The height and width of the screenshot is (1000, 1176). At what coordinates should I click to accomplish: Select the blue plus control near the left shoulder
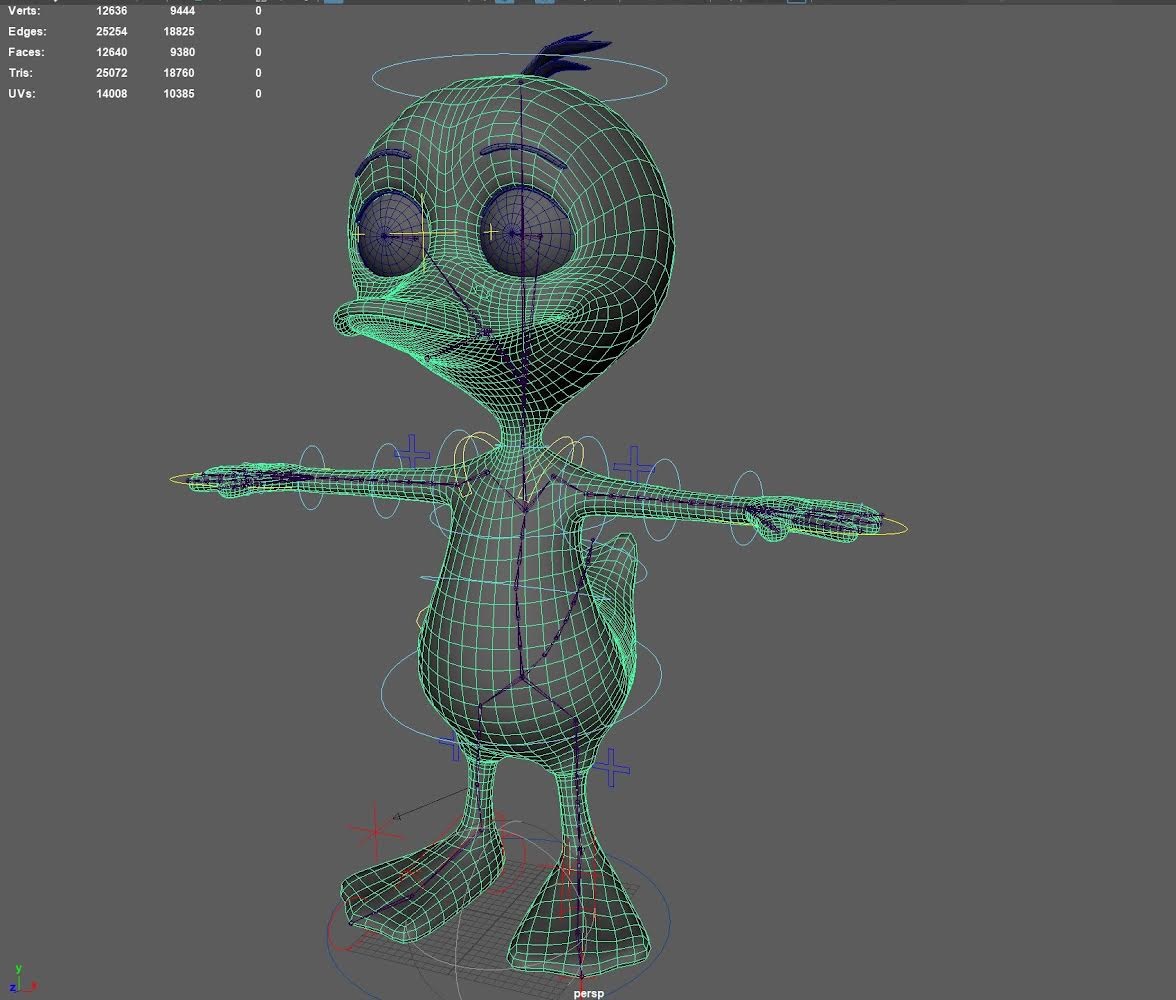(x=411, y=452)
